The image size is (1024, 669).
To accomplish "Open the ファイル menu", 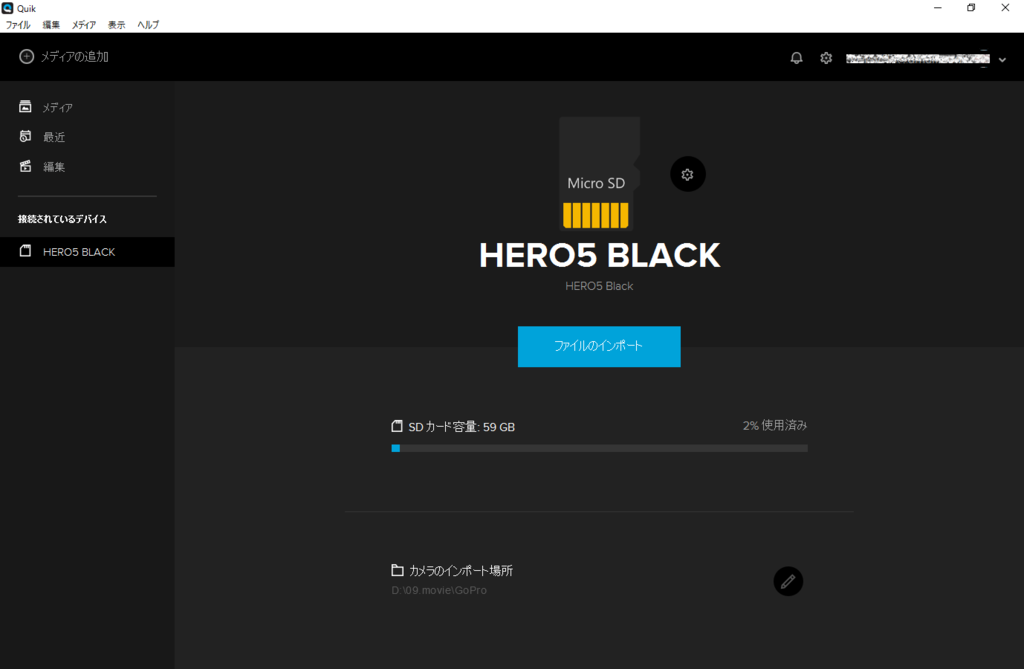I will (18, 24).
